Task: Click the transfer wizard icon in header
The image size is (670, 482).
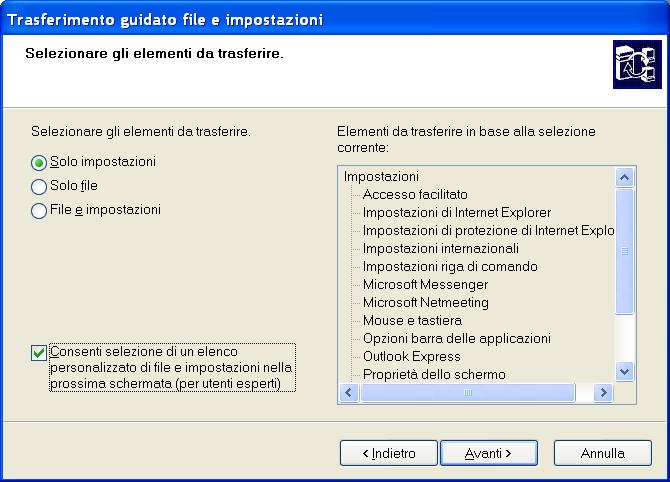Action: point(632,68)
